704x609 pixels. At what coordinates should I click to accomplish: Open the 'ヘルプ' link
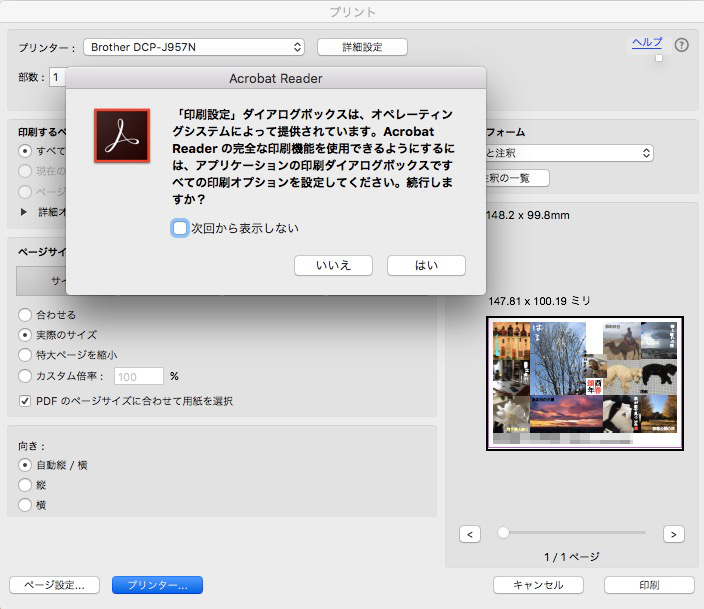(x=647, y=42)
